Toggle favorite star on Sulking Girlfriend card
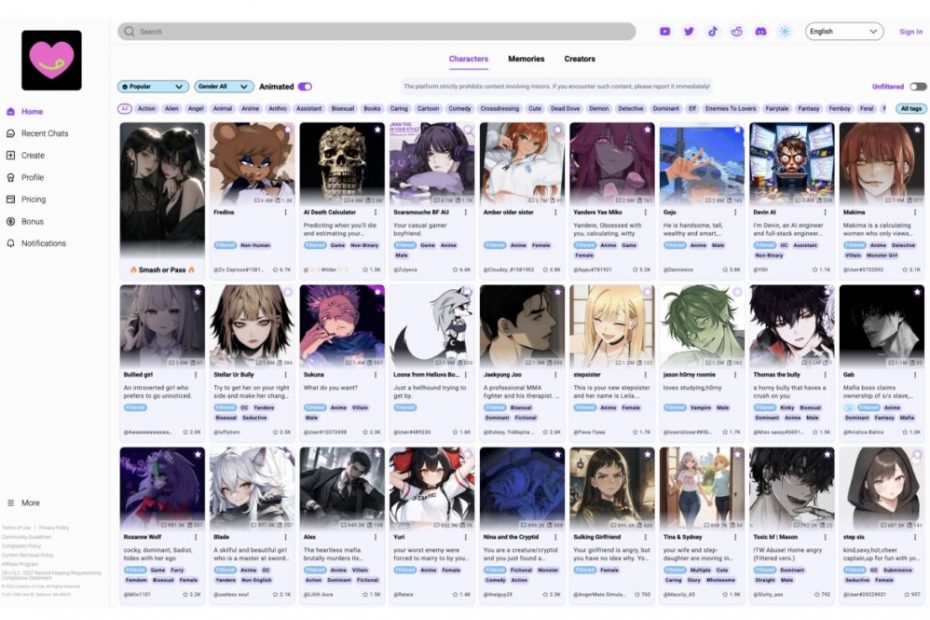 click(x=647, y=454)
